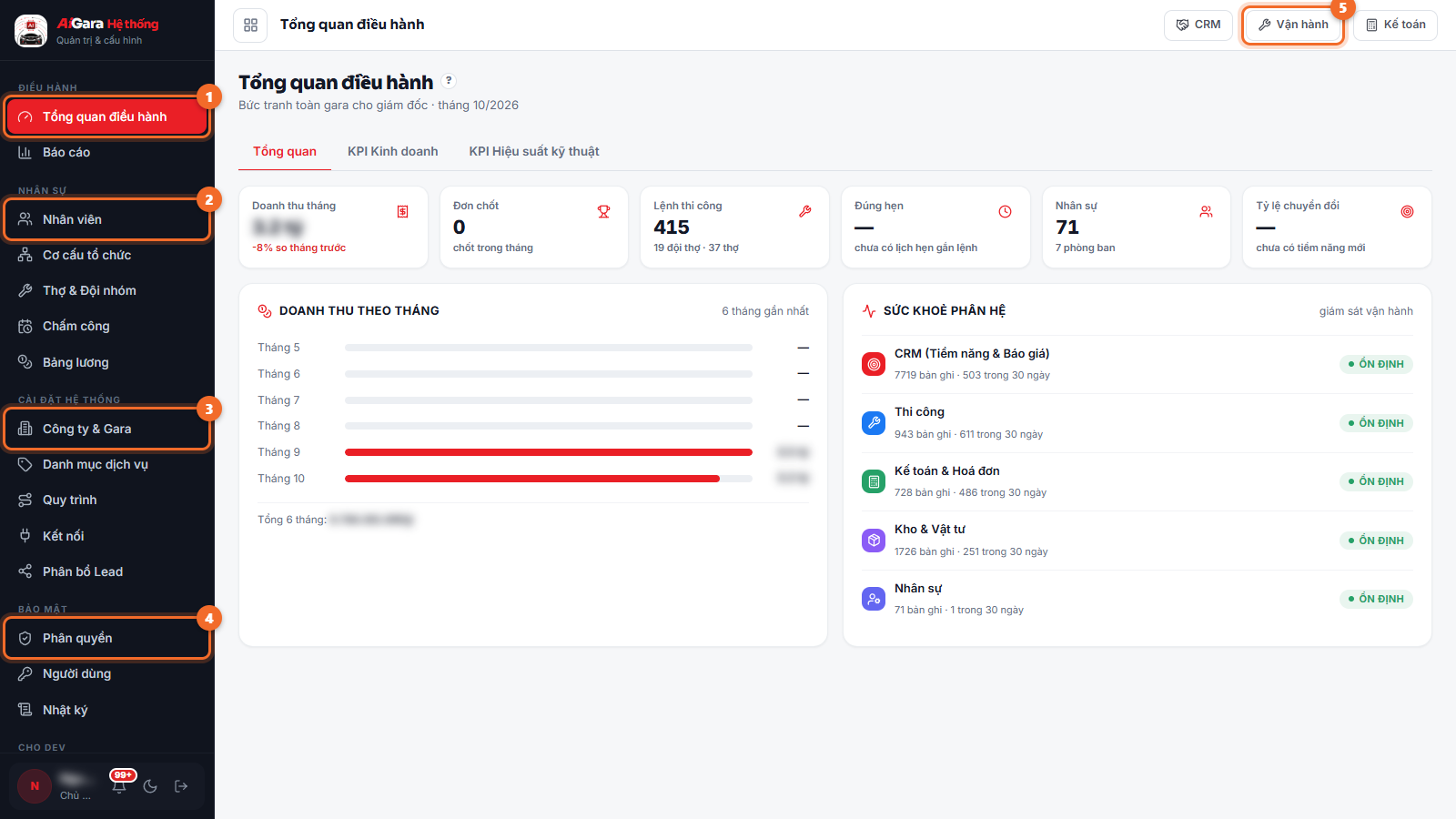Open notifications bell with 99+ badge
Screen dimensions: 1456x819
(119, 785)
